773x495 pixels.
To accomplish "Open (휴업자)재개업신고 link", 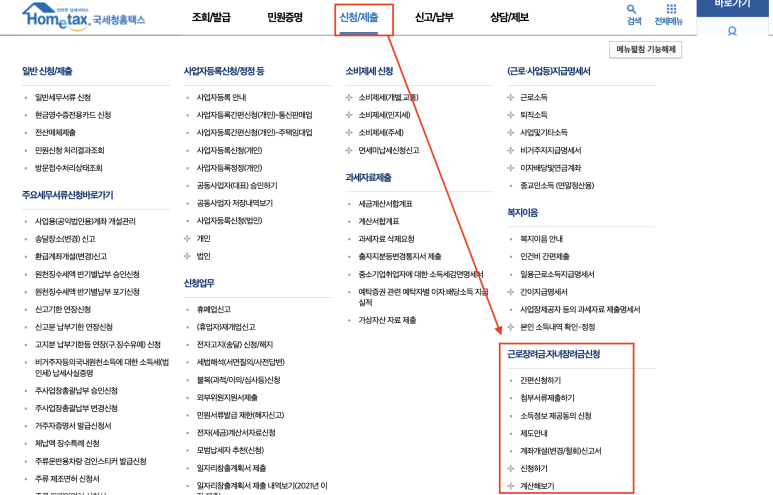I will coord(226,327).
